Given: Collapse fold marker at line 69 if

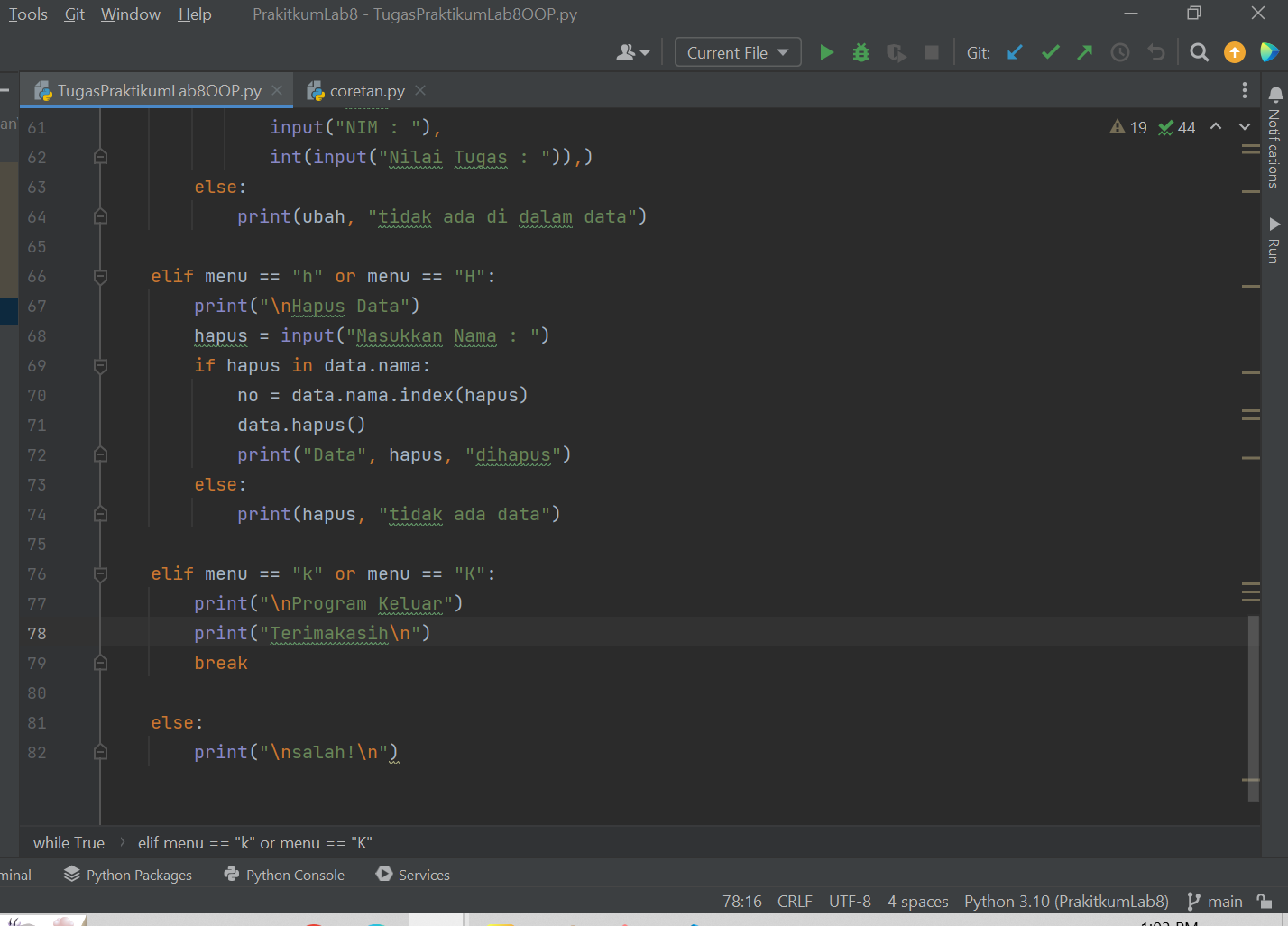Looking at the screenshot, I should 101,366.
